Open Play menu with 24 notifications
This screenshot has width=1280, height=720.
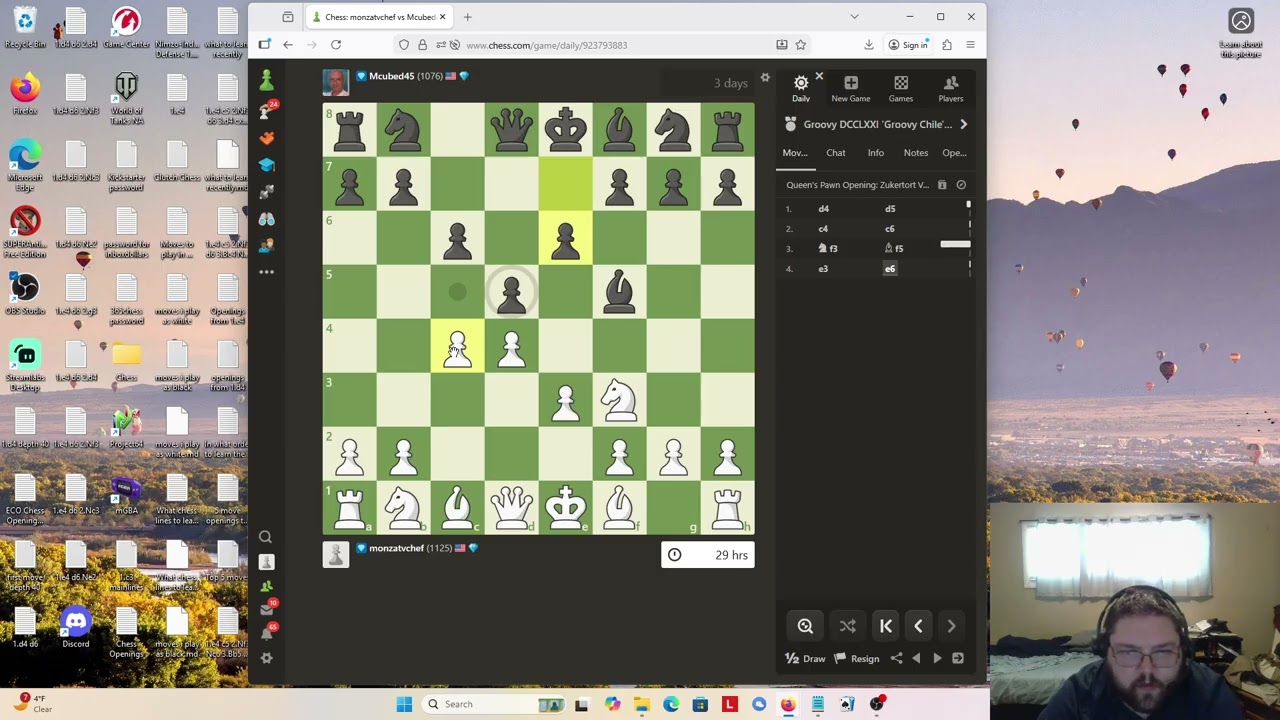tap(266, 110)
